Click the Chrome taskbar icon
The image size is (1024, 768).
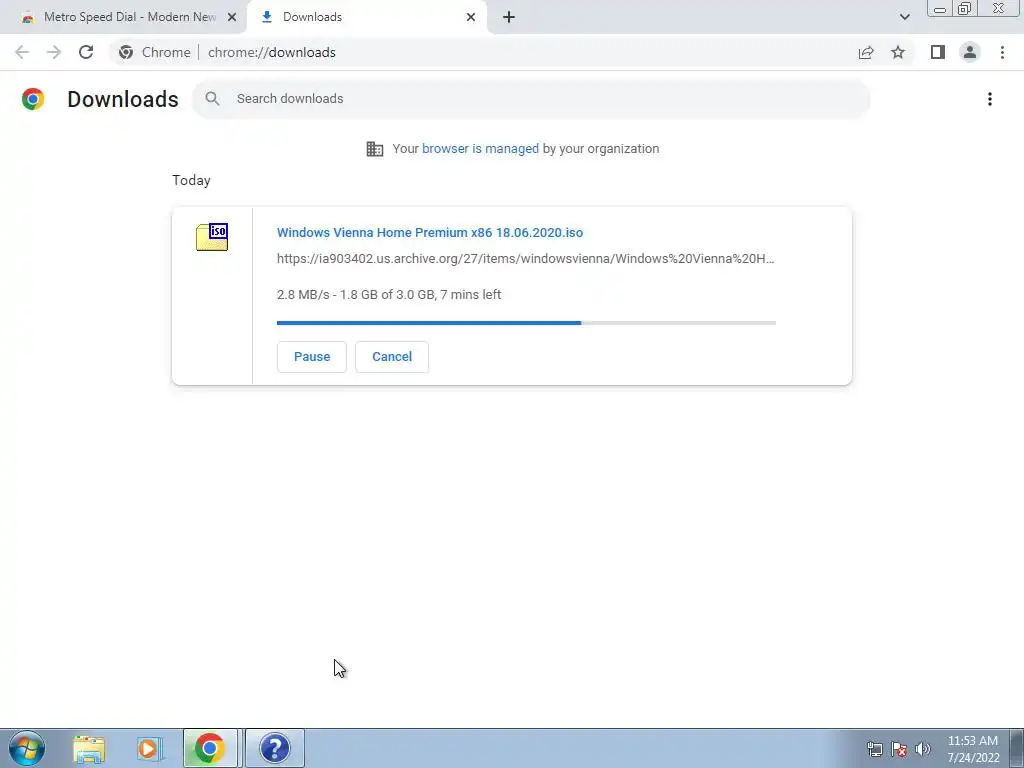tap(210, 748)
